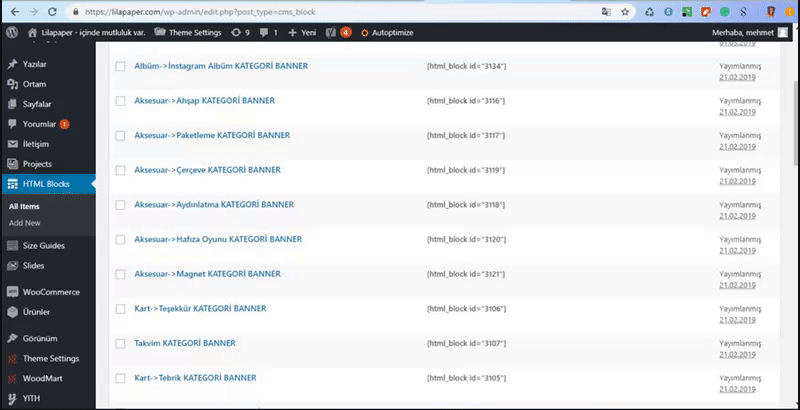The width and height of the screenshot is (800, 410).
Task: Open the Merhaba, mehmet account menu
Action: (750, 33)
